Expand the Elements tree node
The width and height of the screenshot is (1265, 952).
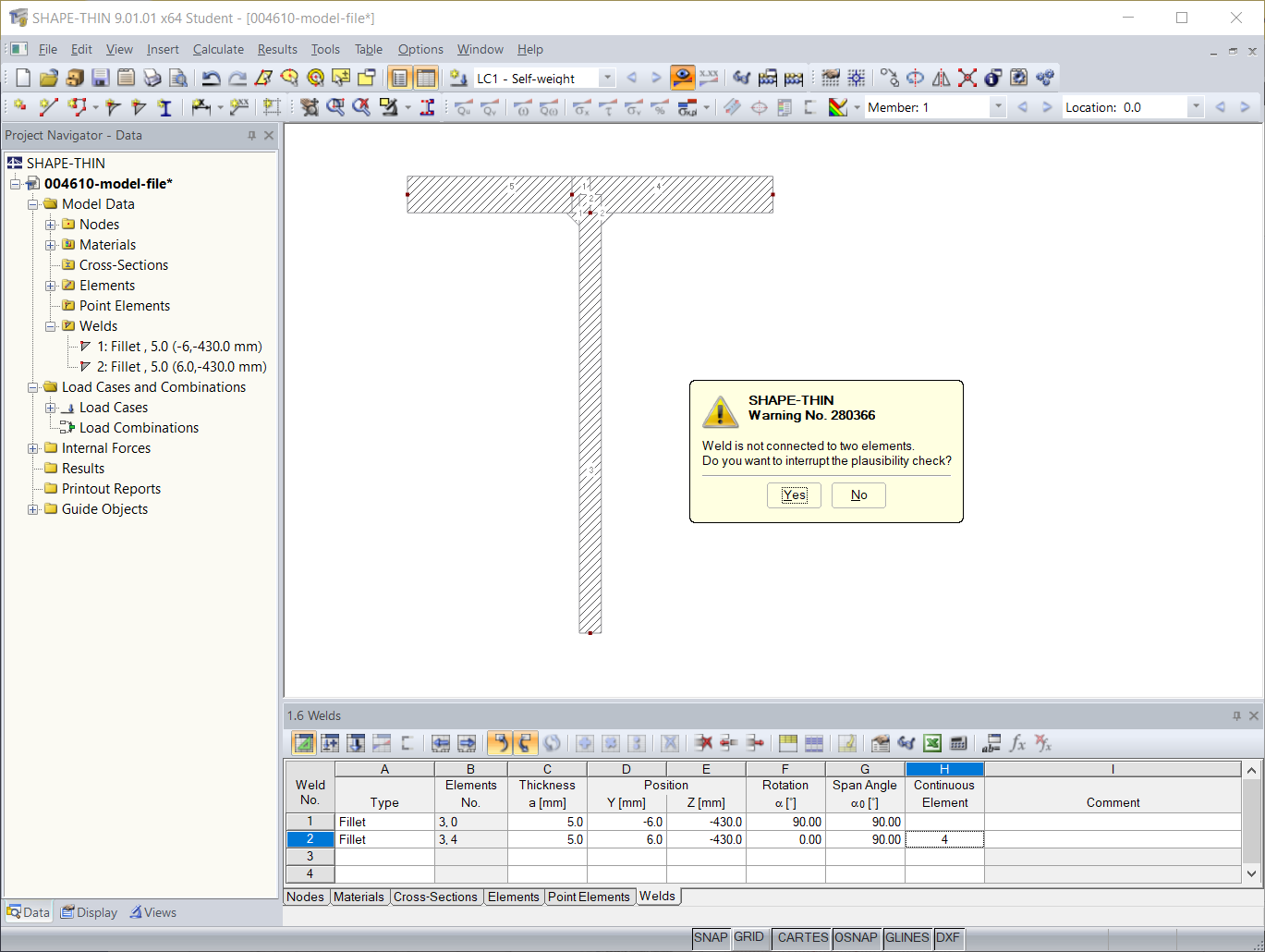tap(51, 286)
